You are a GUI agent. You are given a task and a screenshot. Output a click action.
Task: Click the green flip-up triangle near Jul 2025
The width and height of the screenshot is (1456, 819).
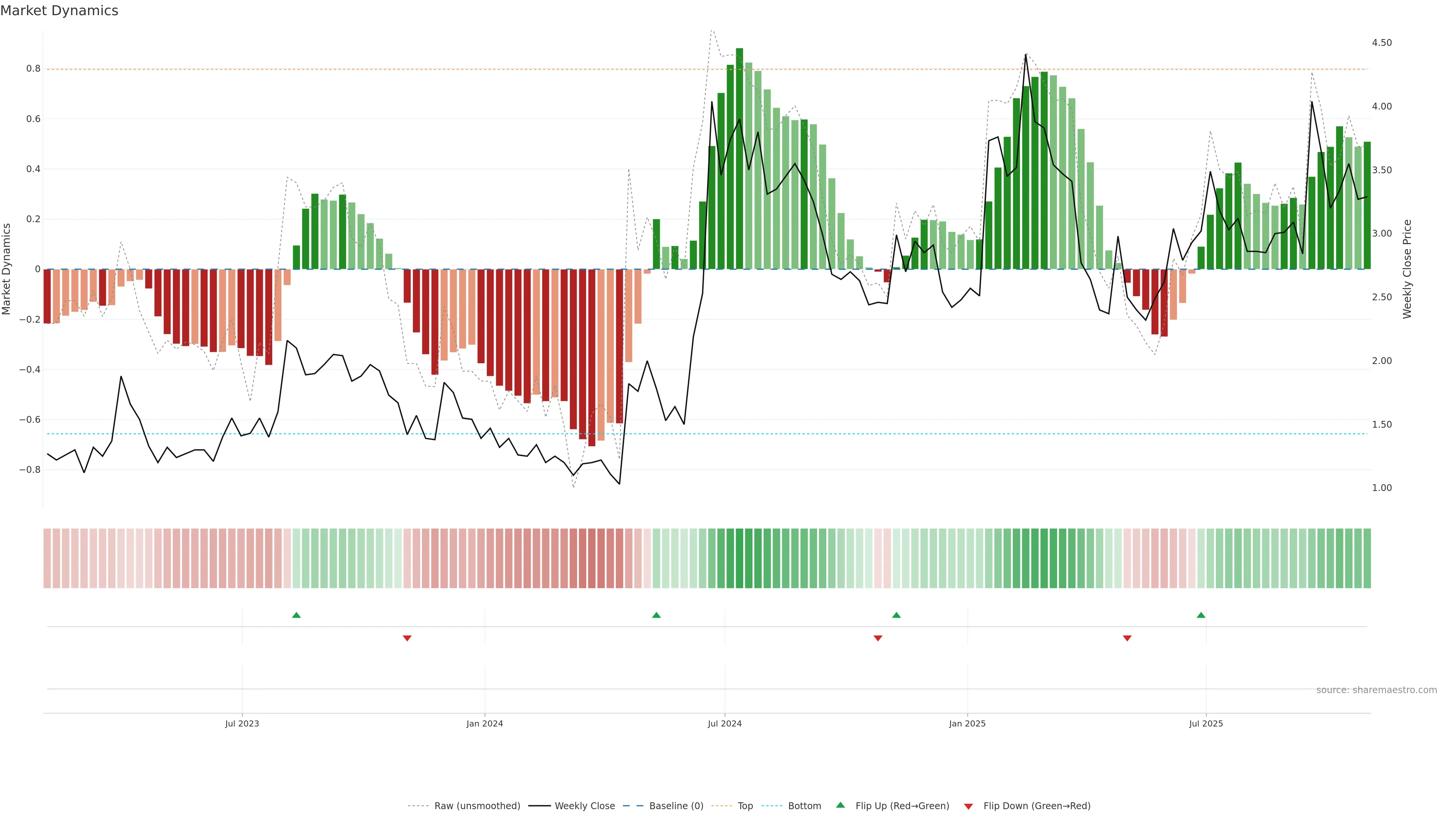click(1201, 615)
